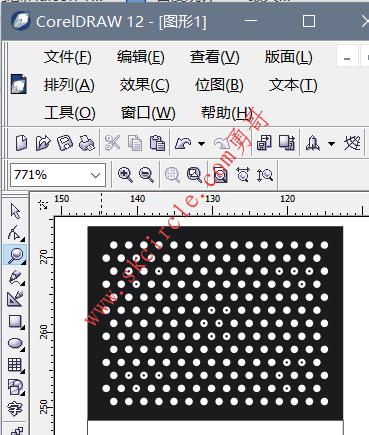
Task: Click the Zoom To All Objects icon
Action: [194, 175]
